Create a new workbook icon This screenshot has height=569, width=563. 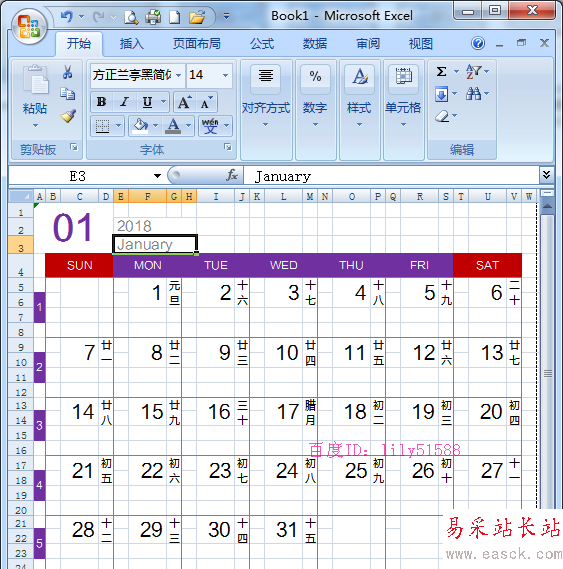pyautogui.click(x=175, y=17)
